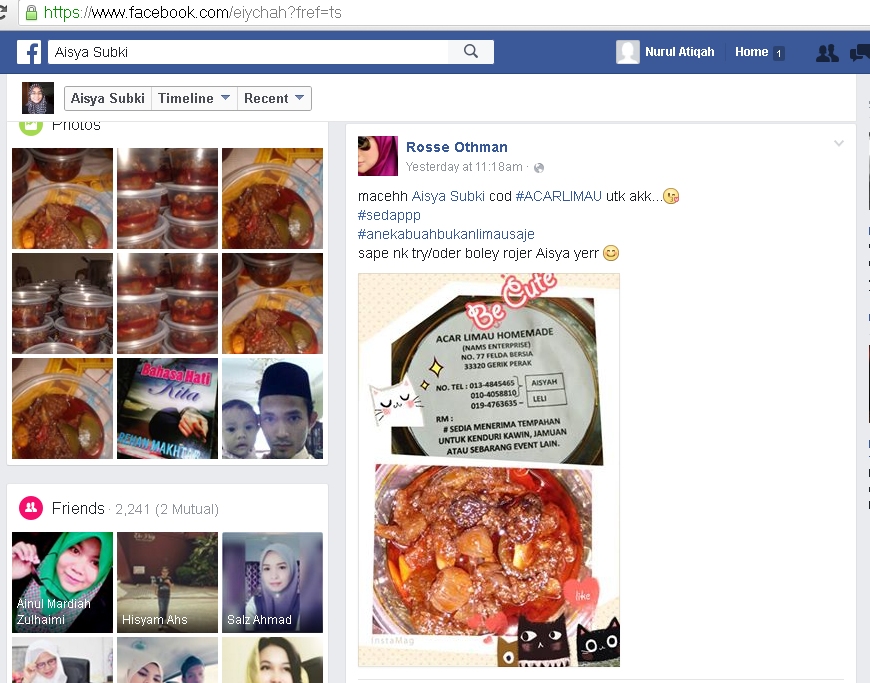
Task: Click Nurul Atiqah profile picture icon
Action: 628,52
